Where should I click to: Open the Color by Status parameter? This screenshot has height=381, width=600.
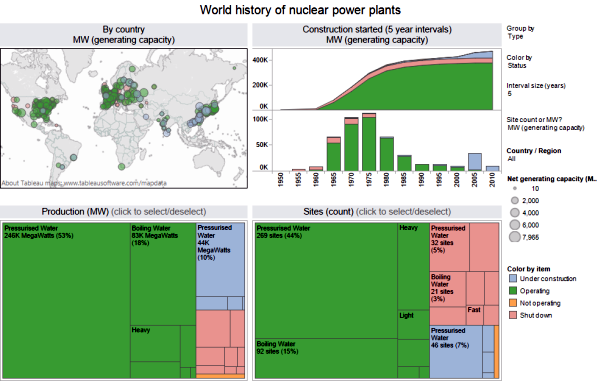[x=517, y=65]
